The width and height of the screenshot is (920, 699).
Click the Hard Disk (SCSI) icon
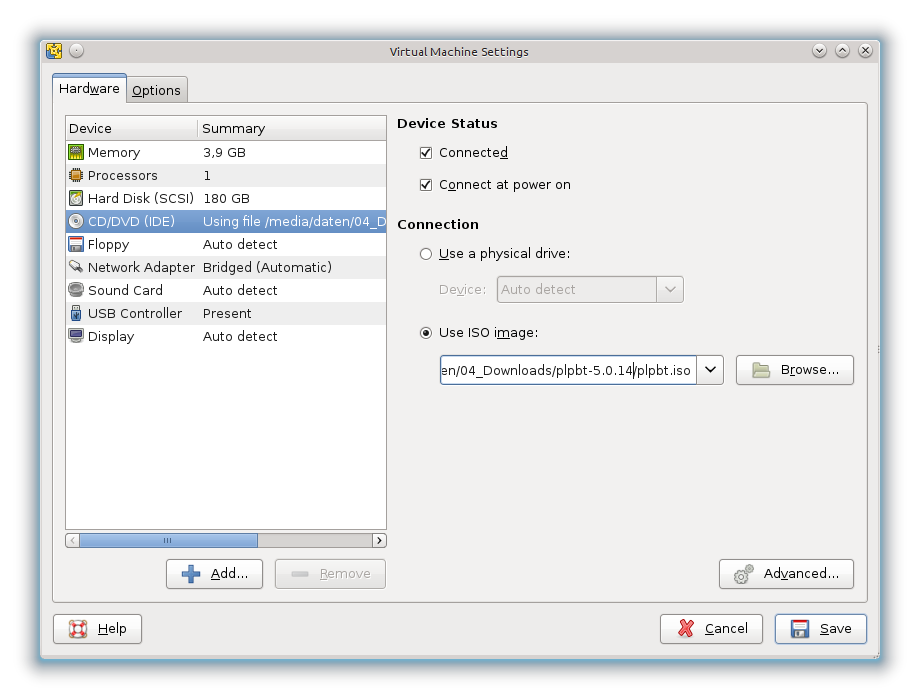pyautogui.click(x=76, y=198)
